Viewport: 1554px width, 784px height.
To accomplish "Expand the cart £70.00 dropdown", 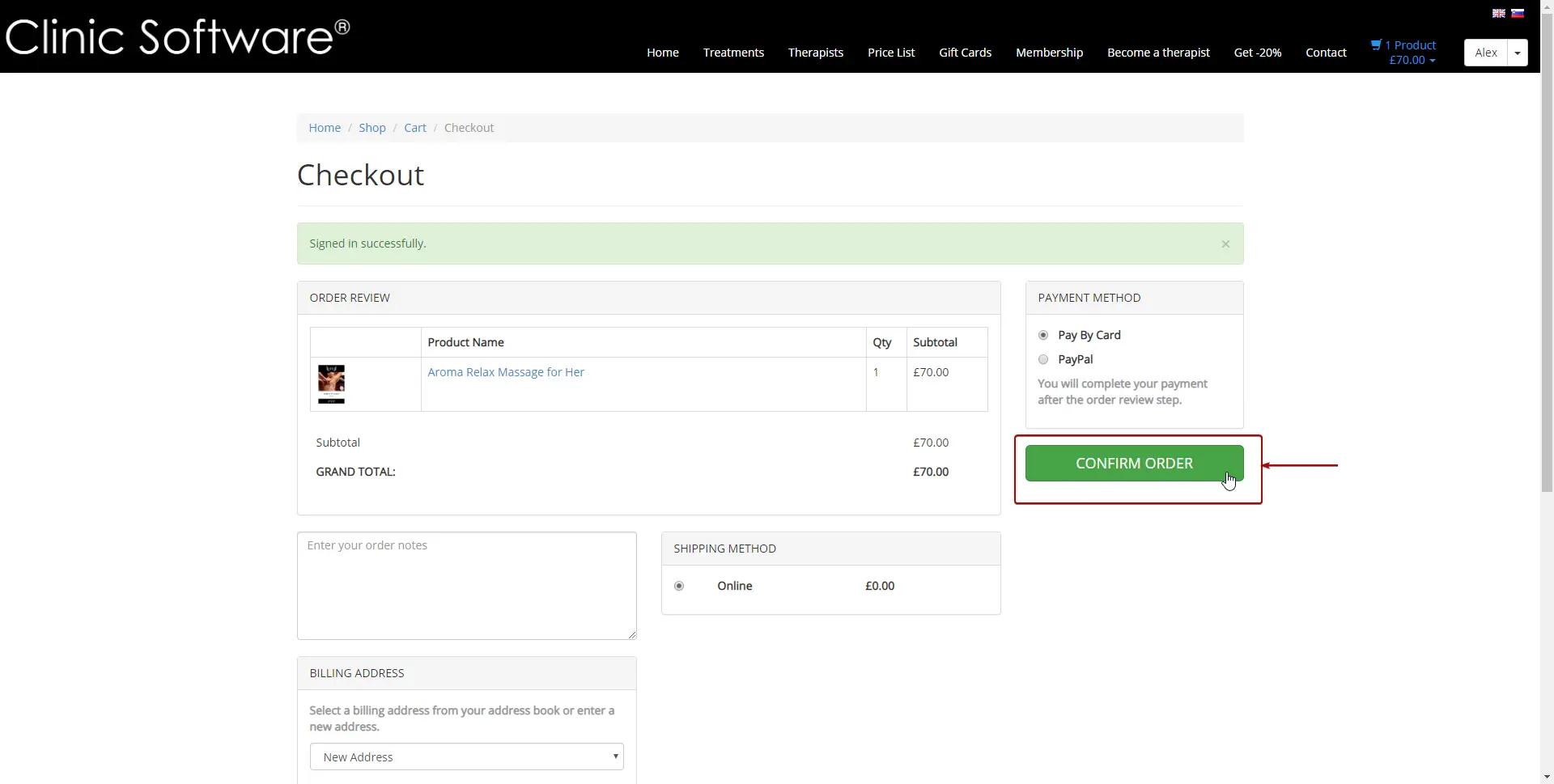I will click(x=1412, y=61).
